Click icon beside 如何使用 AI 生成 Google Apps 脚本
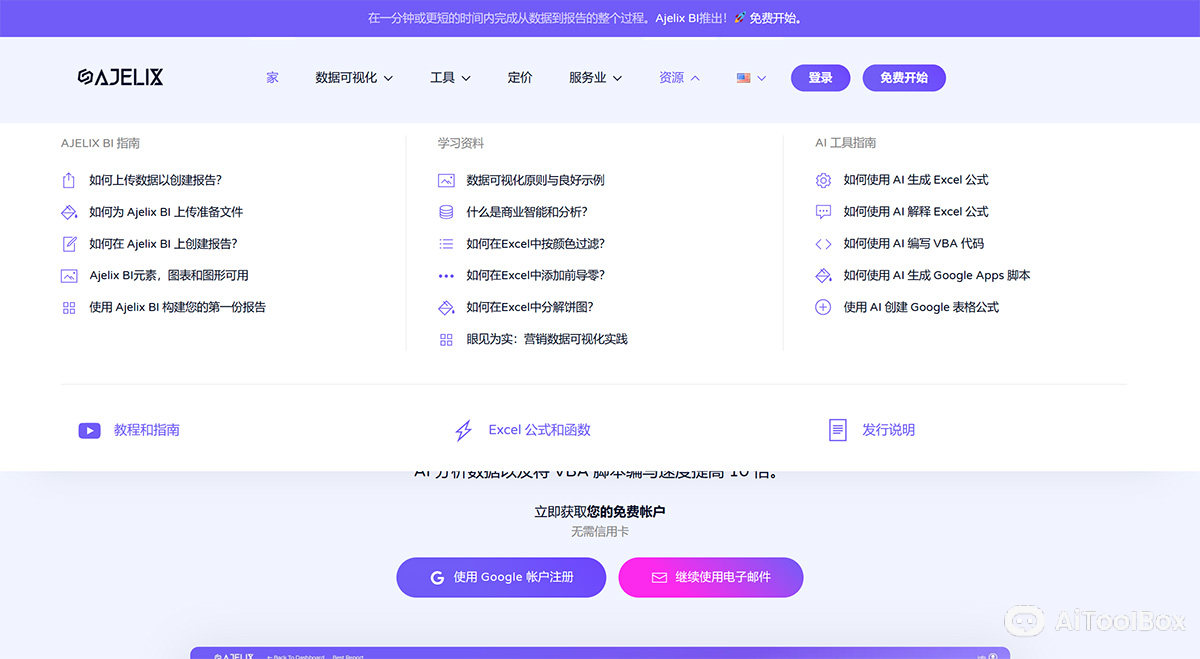The height and width of the screenshot is (659, 1200). coord(823,275)
